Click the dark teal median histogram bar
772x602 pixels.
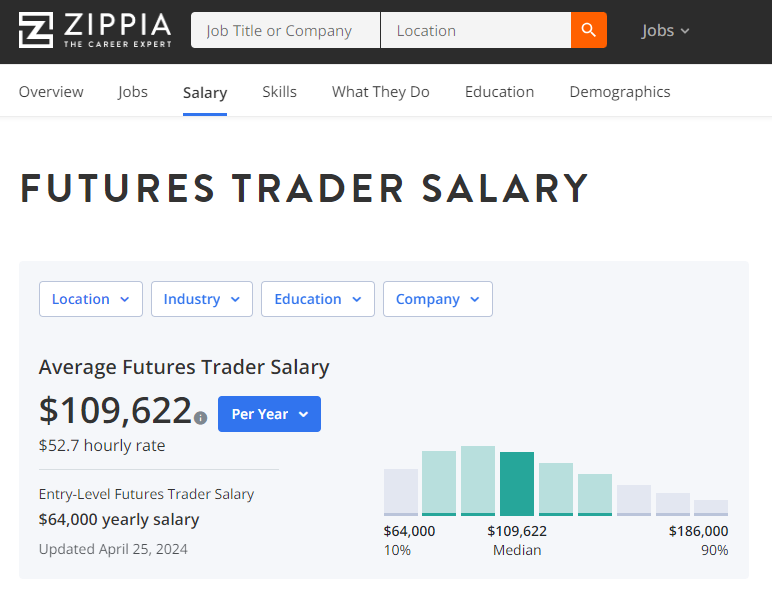pyautogui.click(x=517, y=484)
